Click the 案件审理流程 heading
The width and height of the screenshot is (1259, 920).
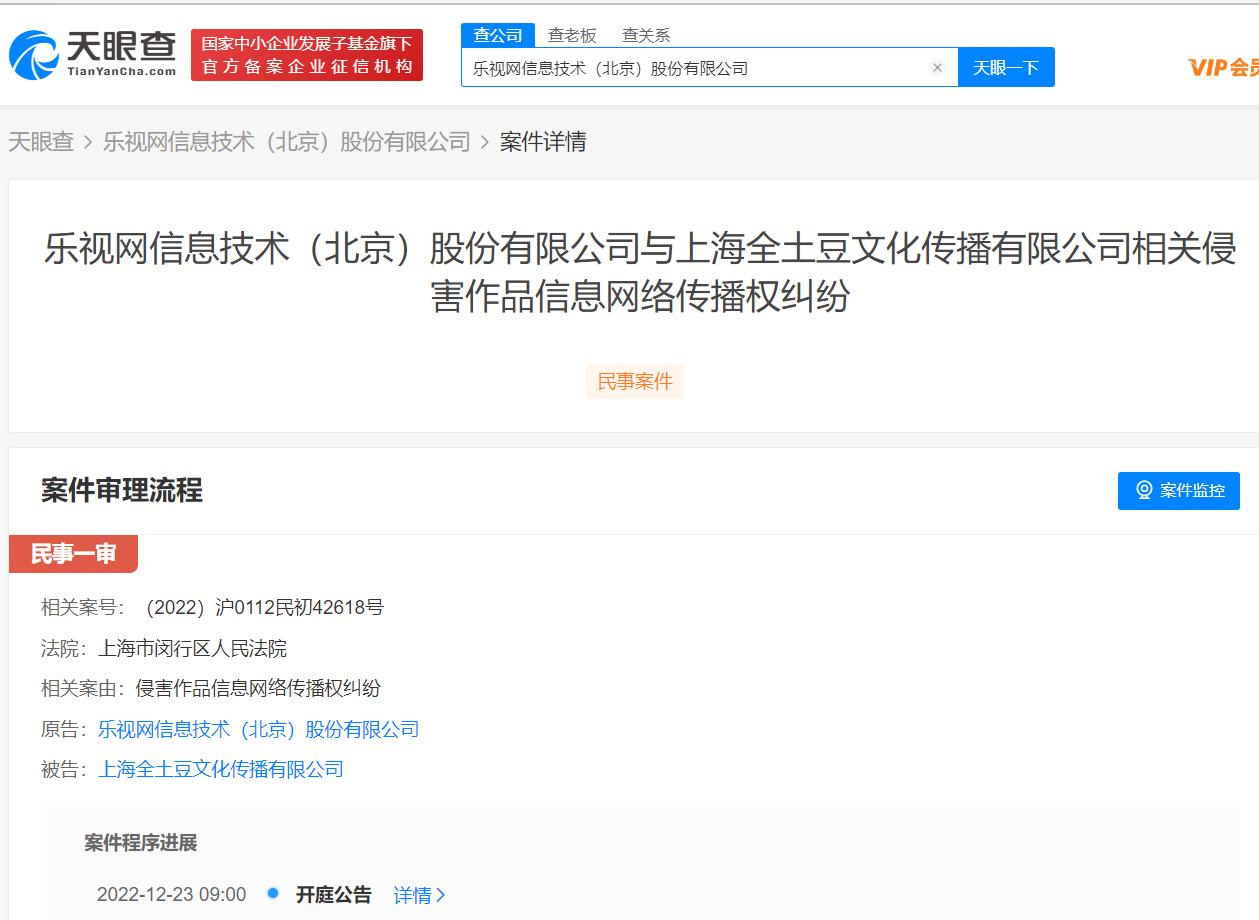click(x=122, y=490)
